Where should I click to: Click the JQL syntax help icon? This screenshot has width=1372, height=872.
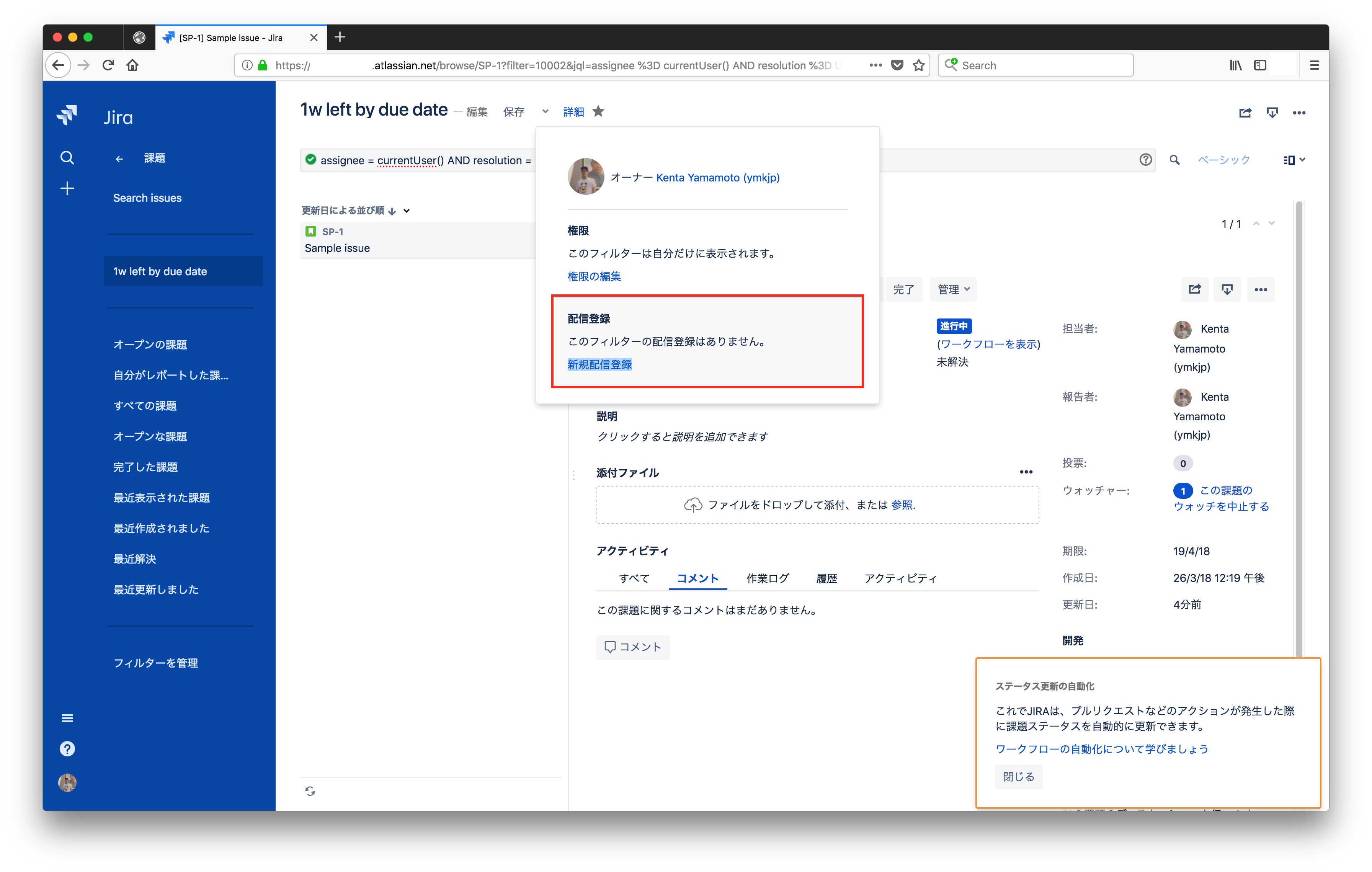pos(1145,160)
